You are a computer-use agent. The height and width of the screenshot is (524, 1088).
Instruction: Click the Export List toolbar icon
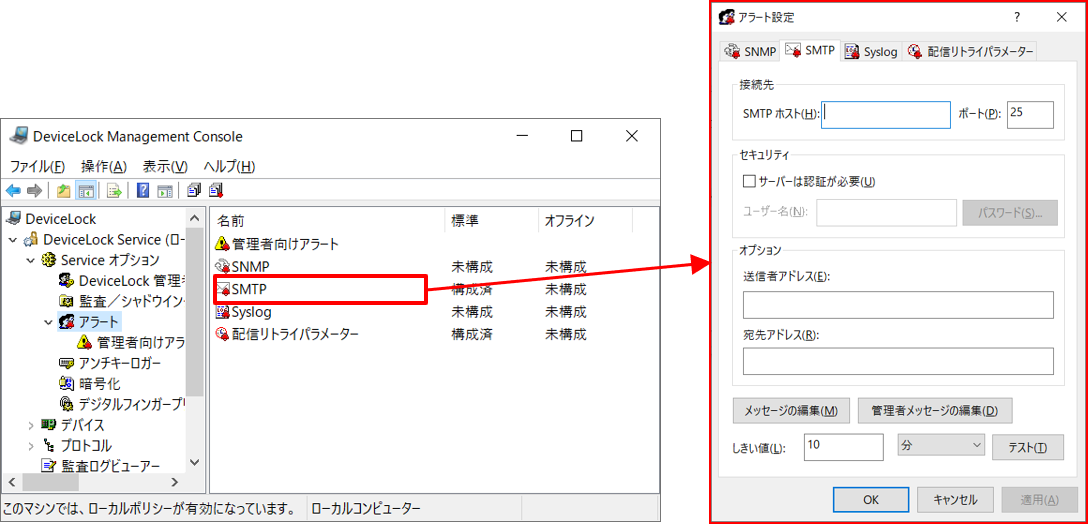click(114, 191)
